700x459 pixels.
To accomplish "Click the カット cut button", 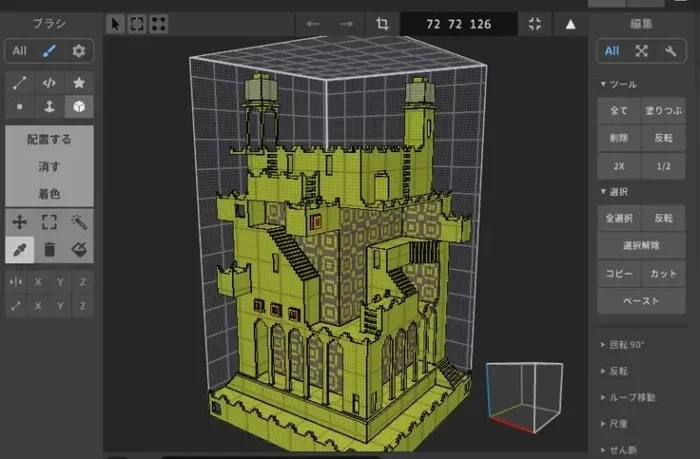I will click(x=663, y=273).
